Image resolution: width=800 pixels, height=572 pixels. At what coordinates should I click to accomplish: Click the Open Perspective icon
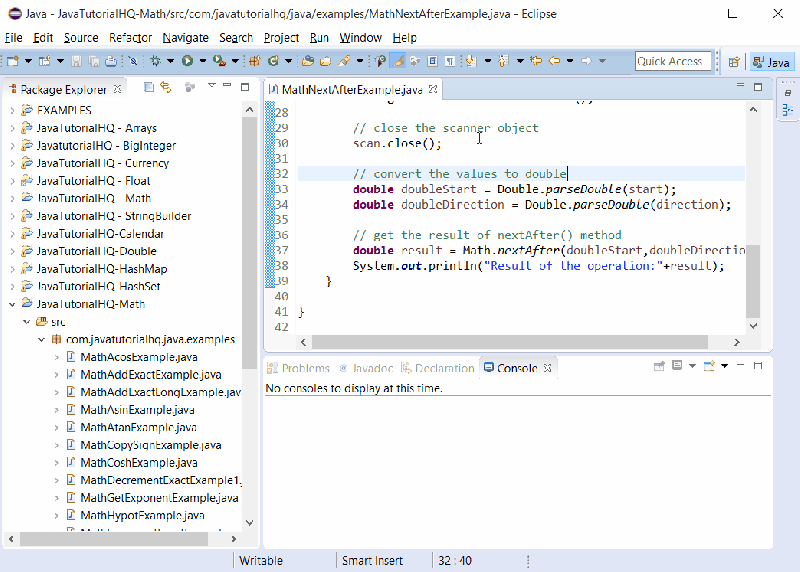[734, 62]
